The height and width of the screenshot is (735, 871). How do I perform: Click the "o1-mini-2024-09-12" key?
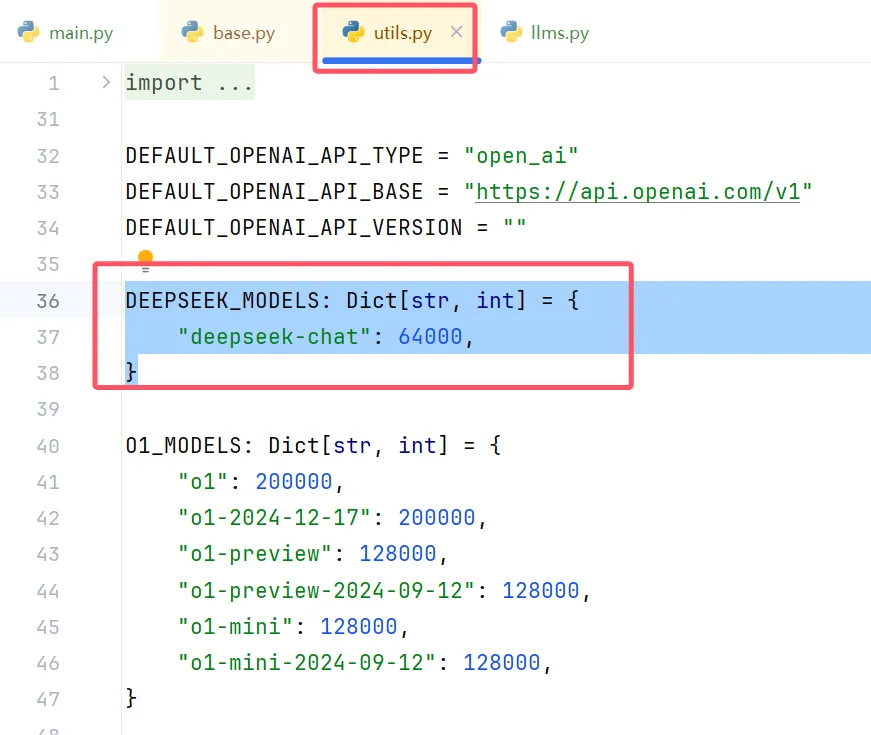pos(307,663)
